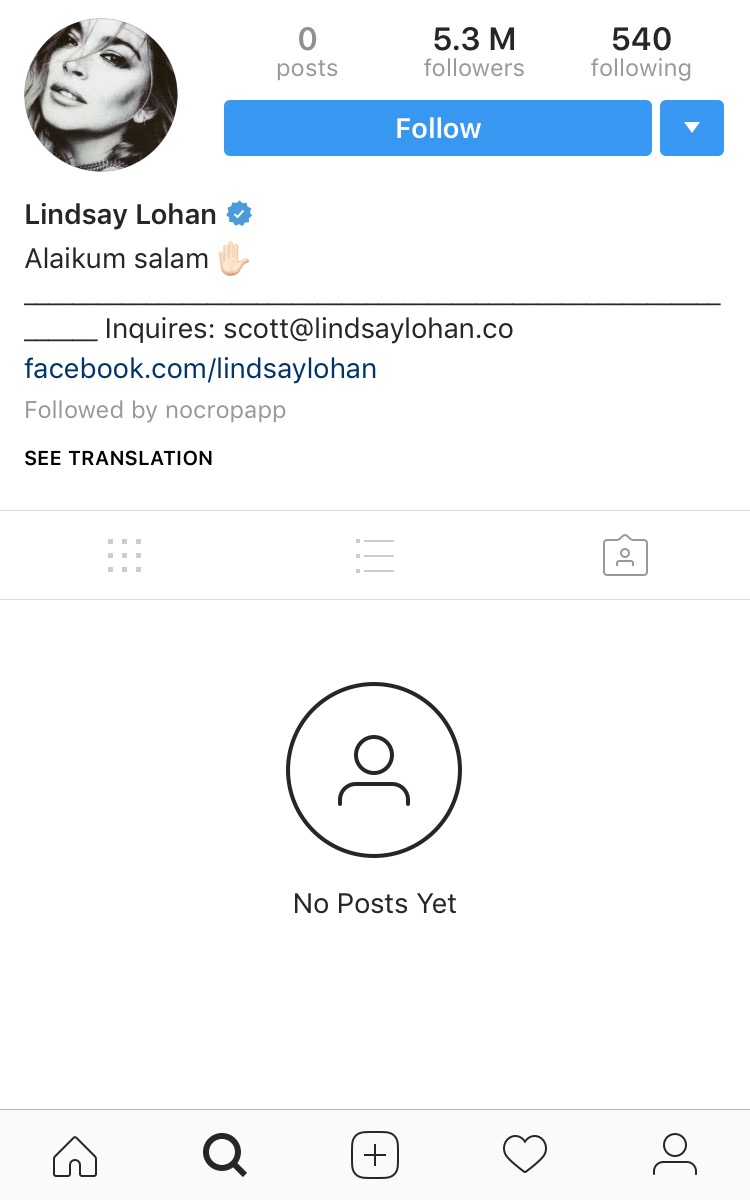The width and height of the screenshot is (750, 1200).
Task: Follow the Lindsay Lohan account
Action: point(438,128)
